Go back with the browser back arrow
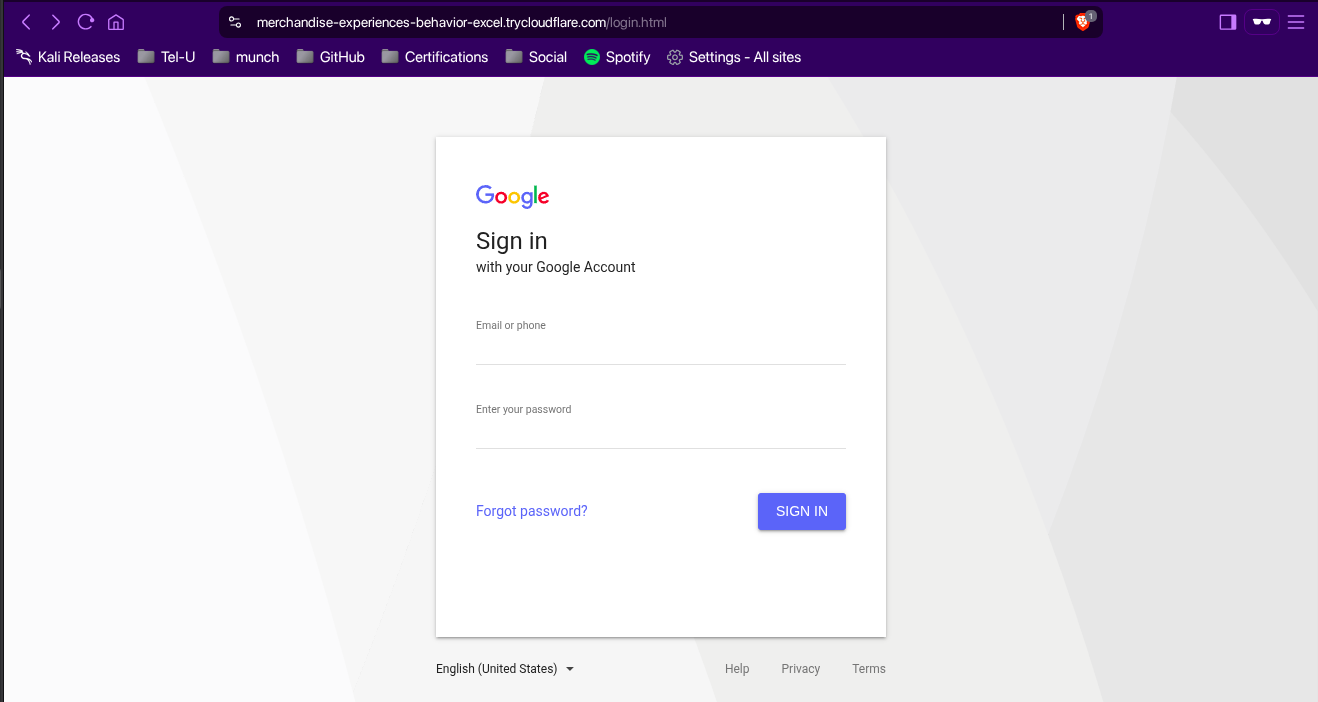 26,22
